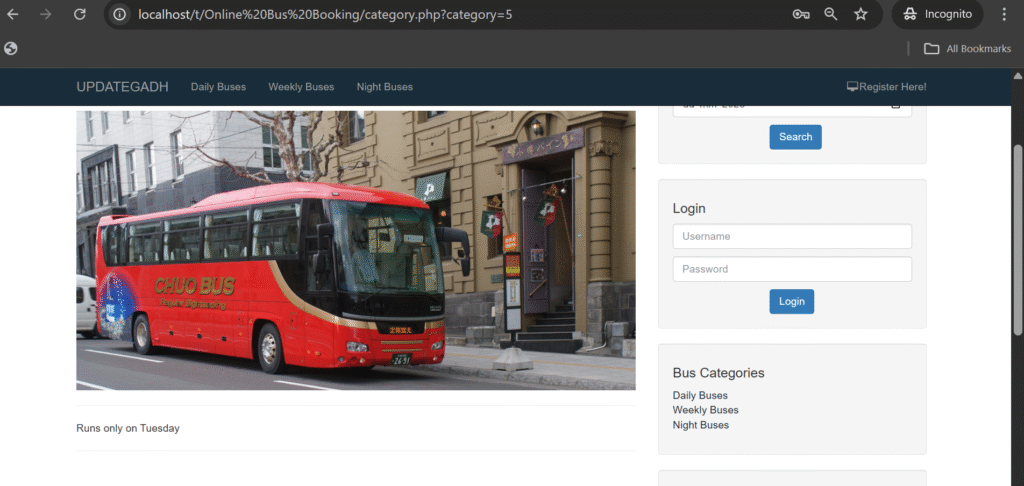Click the browser forward arrow
1024x486 pixels.
pyautogui.click(x=46, y=14)
